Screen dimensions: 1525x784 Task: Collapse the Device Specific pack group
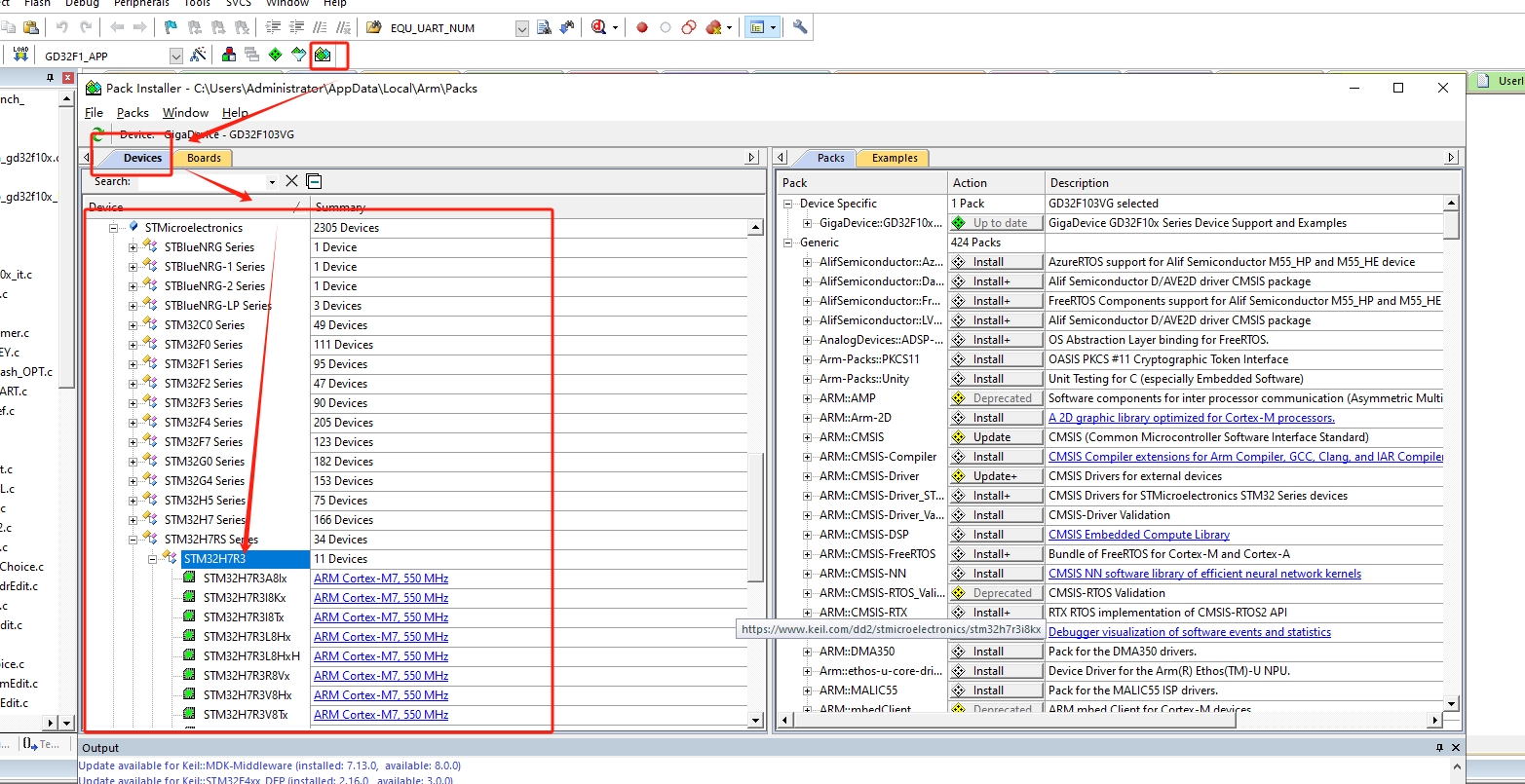coord(789,204)
